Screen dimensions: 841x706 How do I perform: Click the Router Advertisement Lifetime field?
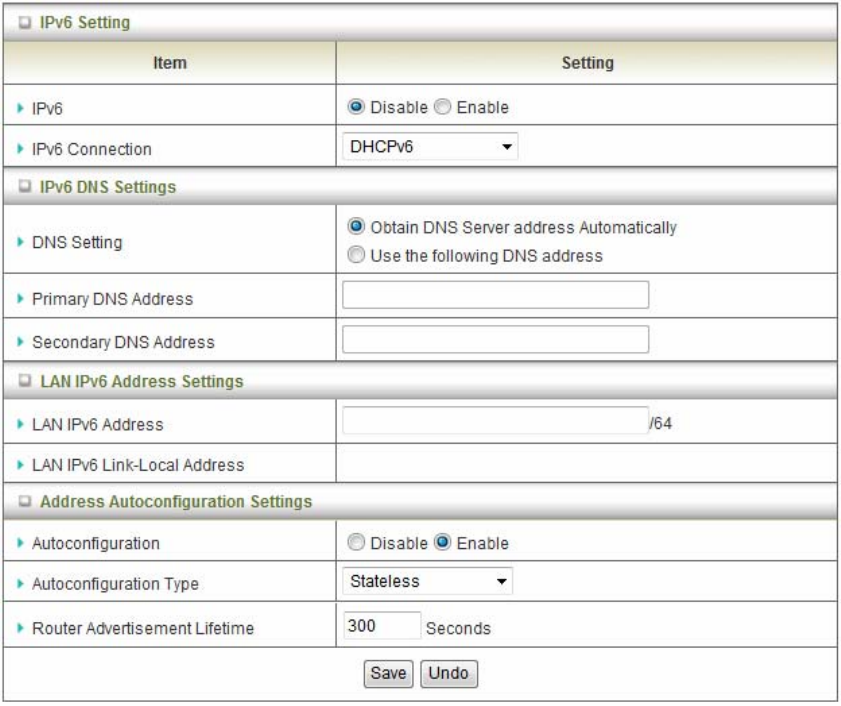click(x=380, y=626)
